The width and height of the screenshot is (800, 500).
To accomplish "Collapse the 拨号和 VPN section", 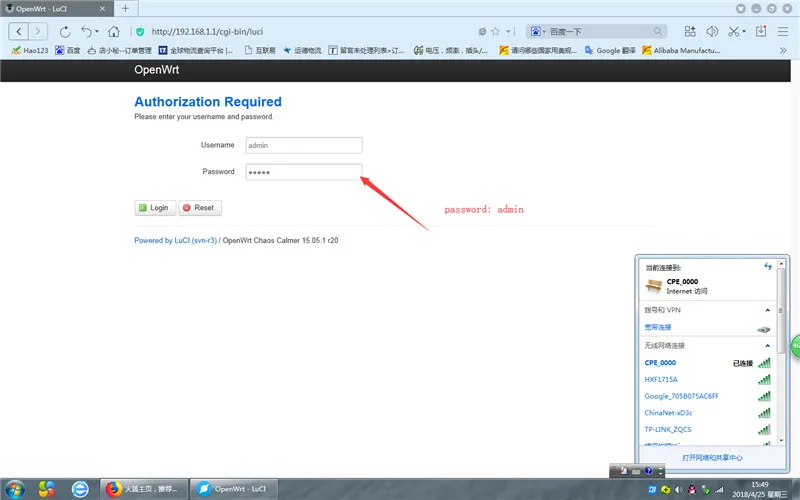I will [x=767, y=310].
